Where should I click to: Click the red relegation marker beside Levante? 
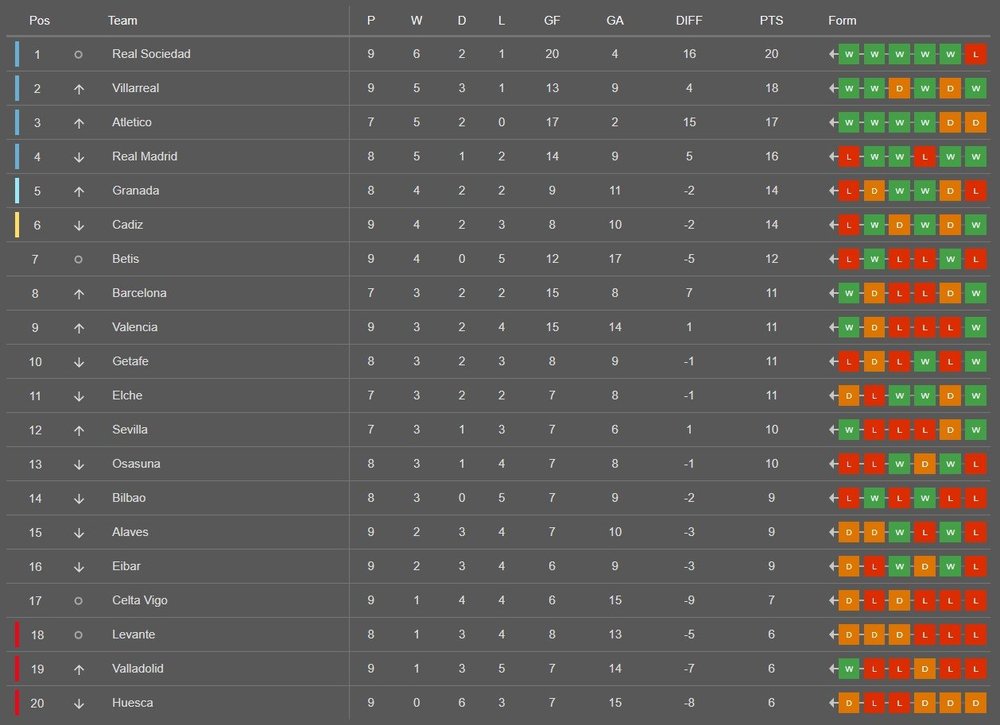(16, 635)
